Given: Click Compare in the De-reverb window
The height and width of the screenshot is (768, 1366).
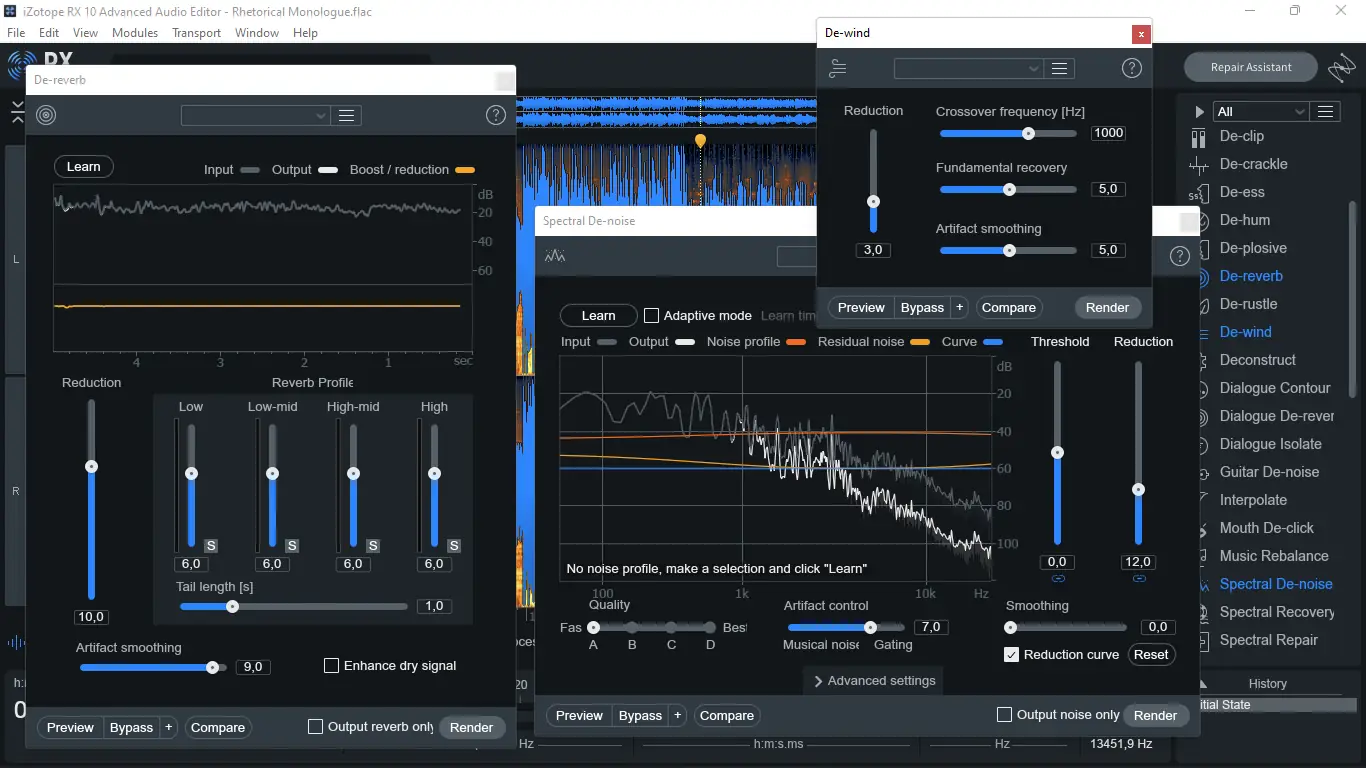Looking at the screenshot, I should pyautogui.click(x=218, y=727).
